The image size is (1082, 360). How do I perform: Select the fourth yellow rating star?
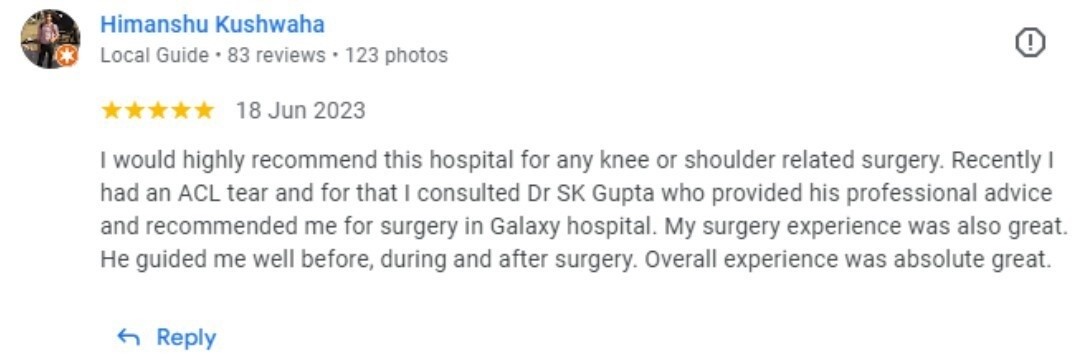pyautogui.click(x=181, y=110)
